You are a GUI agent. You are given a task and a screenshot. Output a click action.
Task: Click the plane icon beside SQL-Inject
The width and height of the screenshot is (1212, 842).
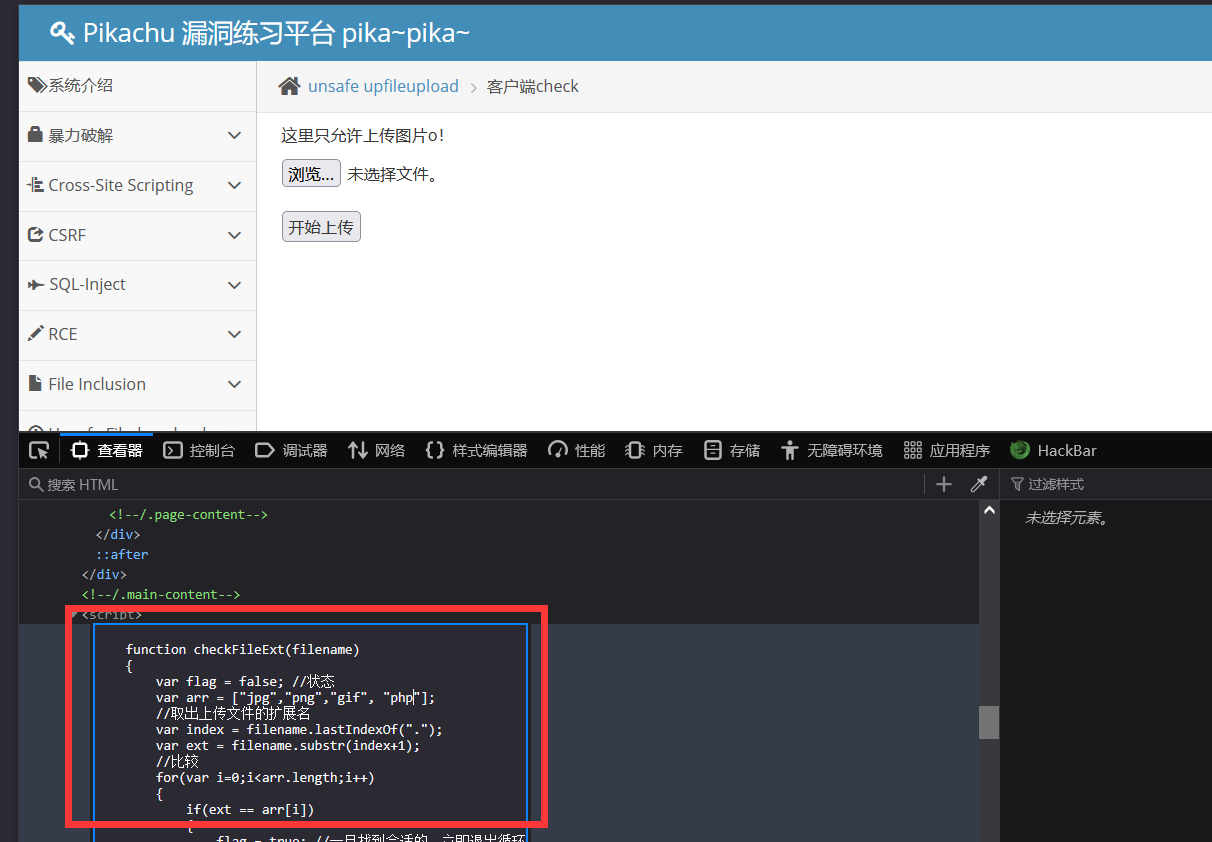[x=36, y=284]
